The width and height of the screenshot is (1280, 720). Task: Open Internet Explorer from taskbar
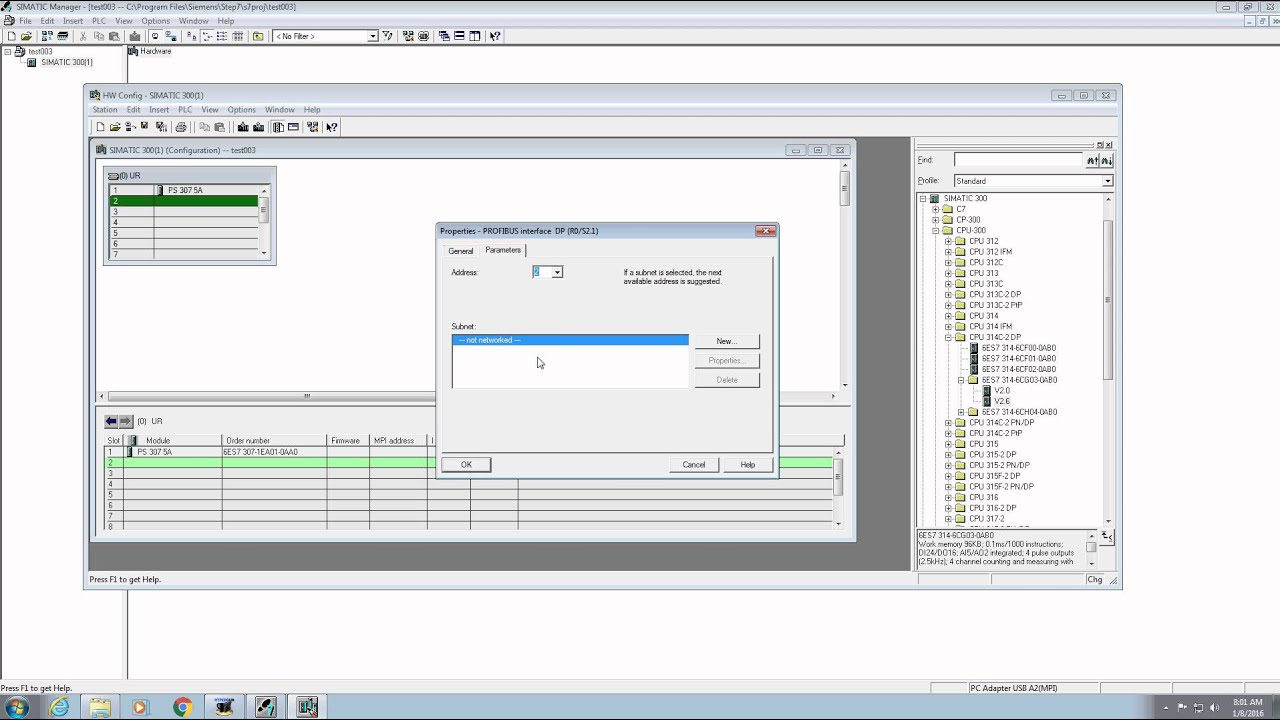[59, 707]
